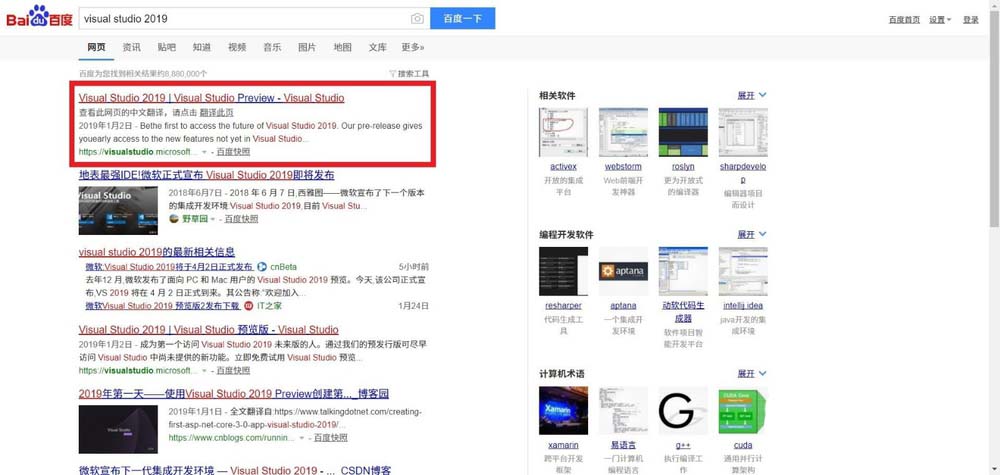
Task: Click the intellij idea thumbnail
Action: click(x=743, y=271)
